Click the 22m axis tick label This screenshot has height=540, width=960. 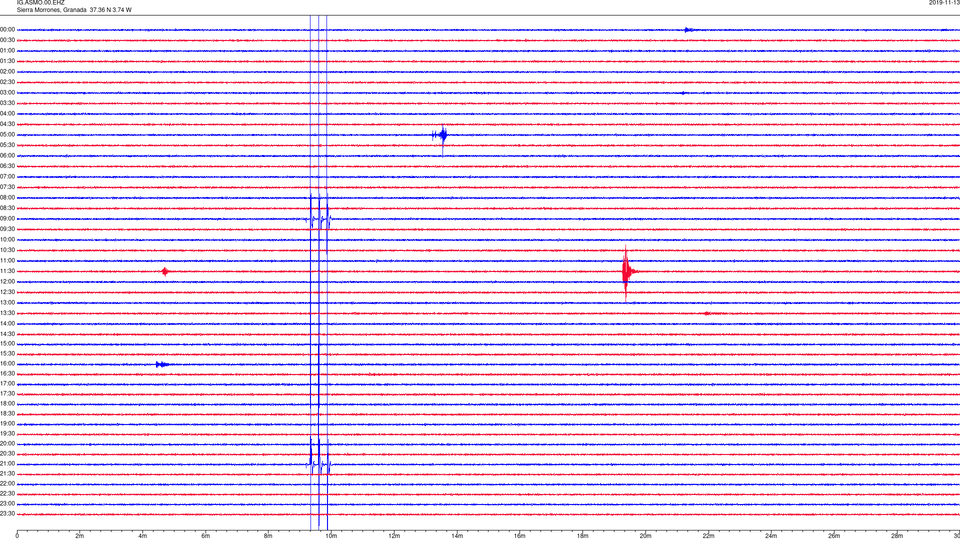click(708, 536)
